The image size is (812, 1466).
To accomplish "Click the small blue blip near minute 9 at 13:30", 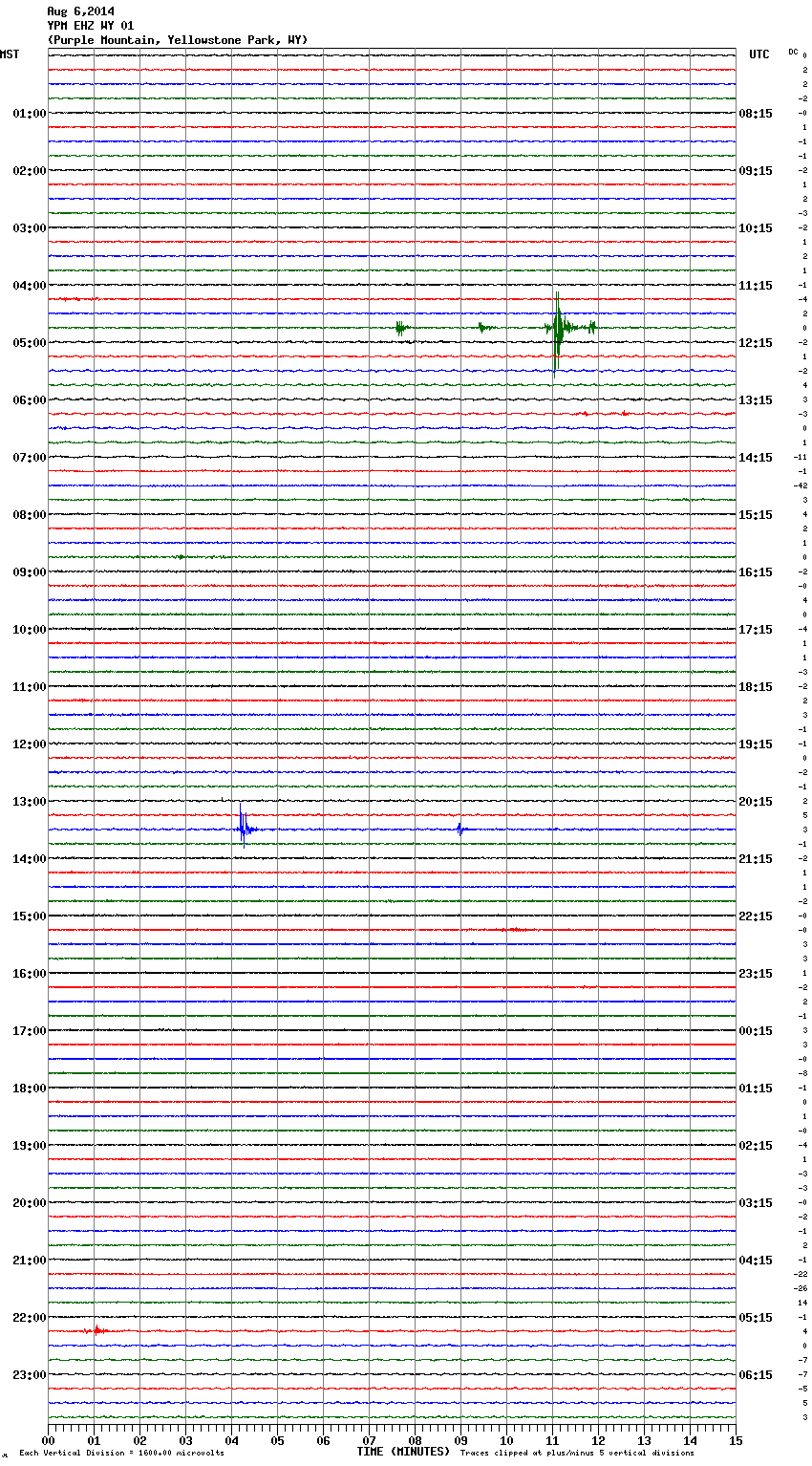I will click(460, 830).
